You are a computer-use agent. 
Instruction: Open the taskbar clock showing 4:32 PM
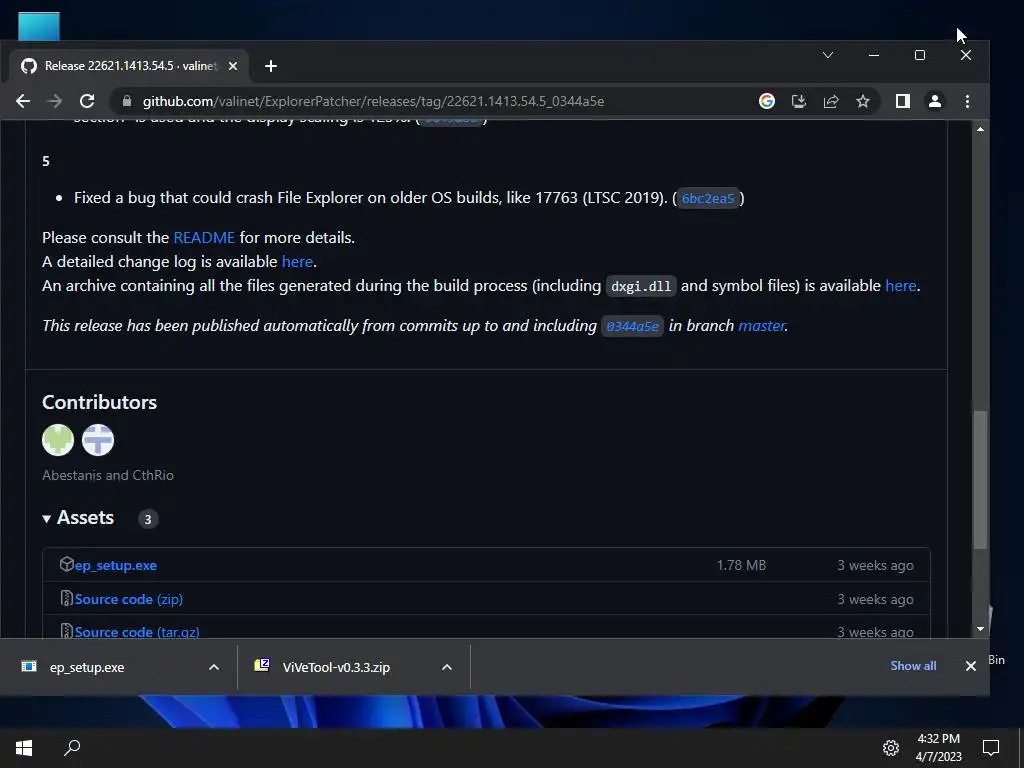[938, 748]
